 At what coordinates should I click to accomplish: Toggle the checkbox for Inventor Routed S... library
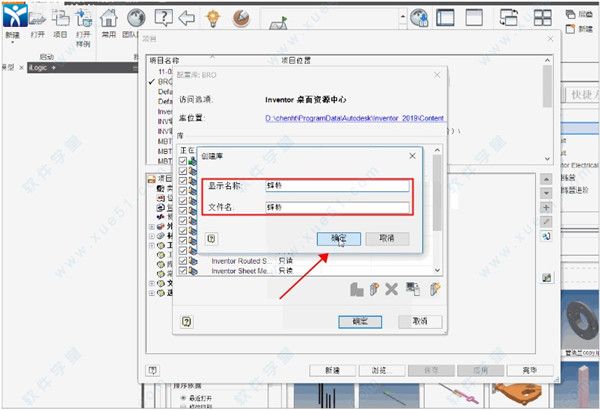(x=183, y=261)
